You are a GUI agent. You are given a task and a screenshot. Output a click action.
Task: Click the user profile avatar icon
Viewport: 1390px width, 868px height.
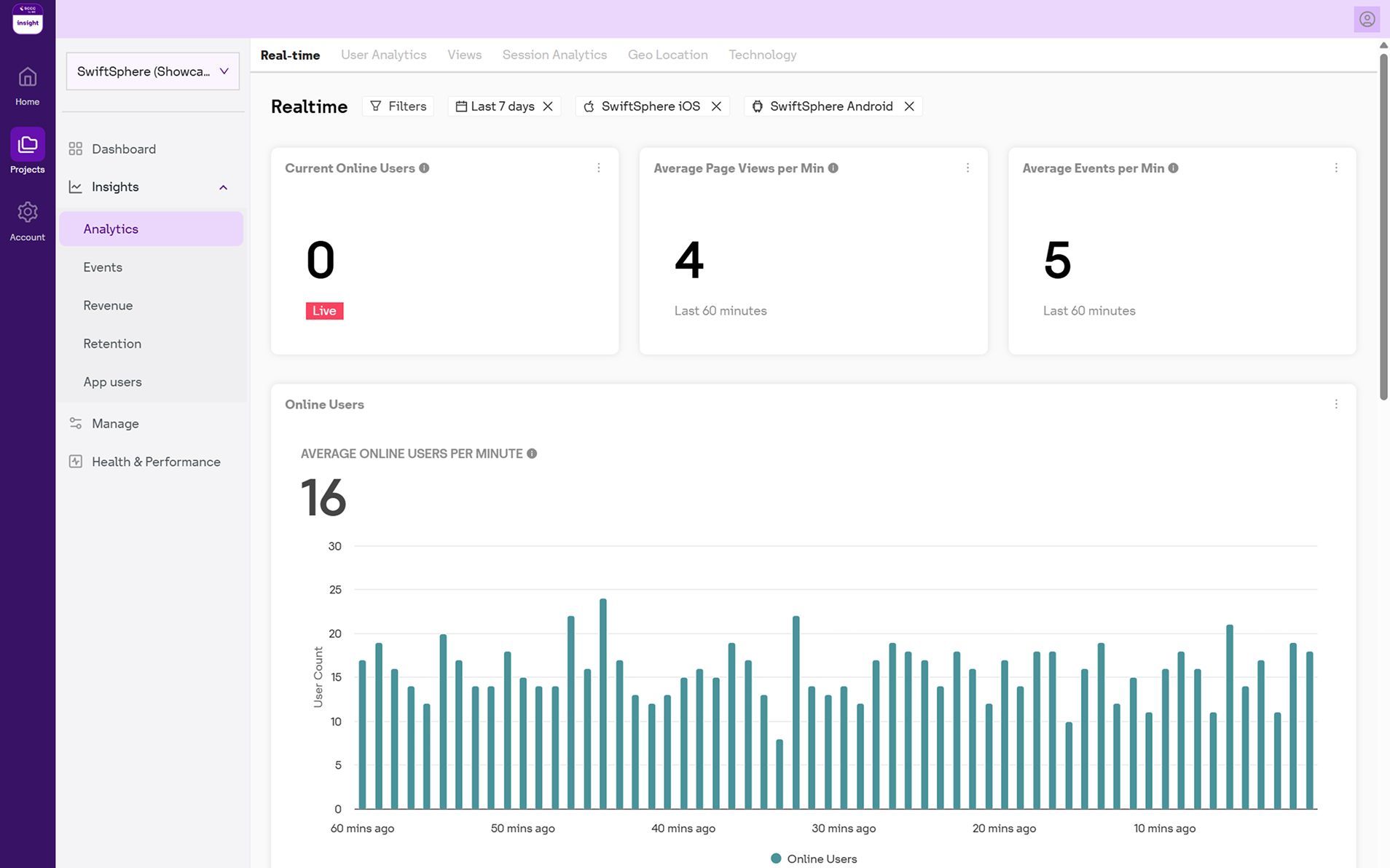1367,20
